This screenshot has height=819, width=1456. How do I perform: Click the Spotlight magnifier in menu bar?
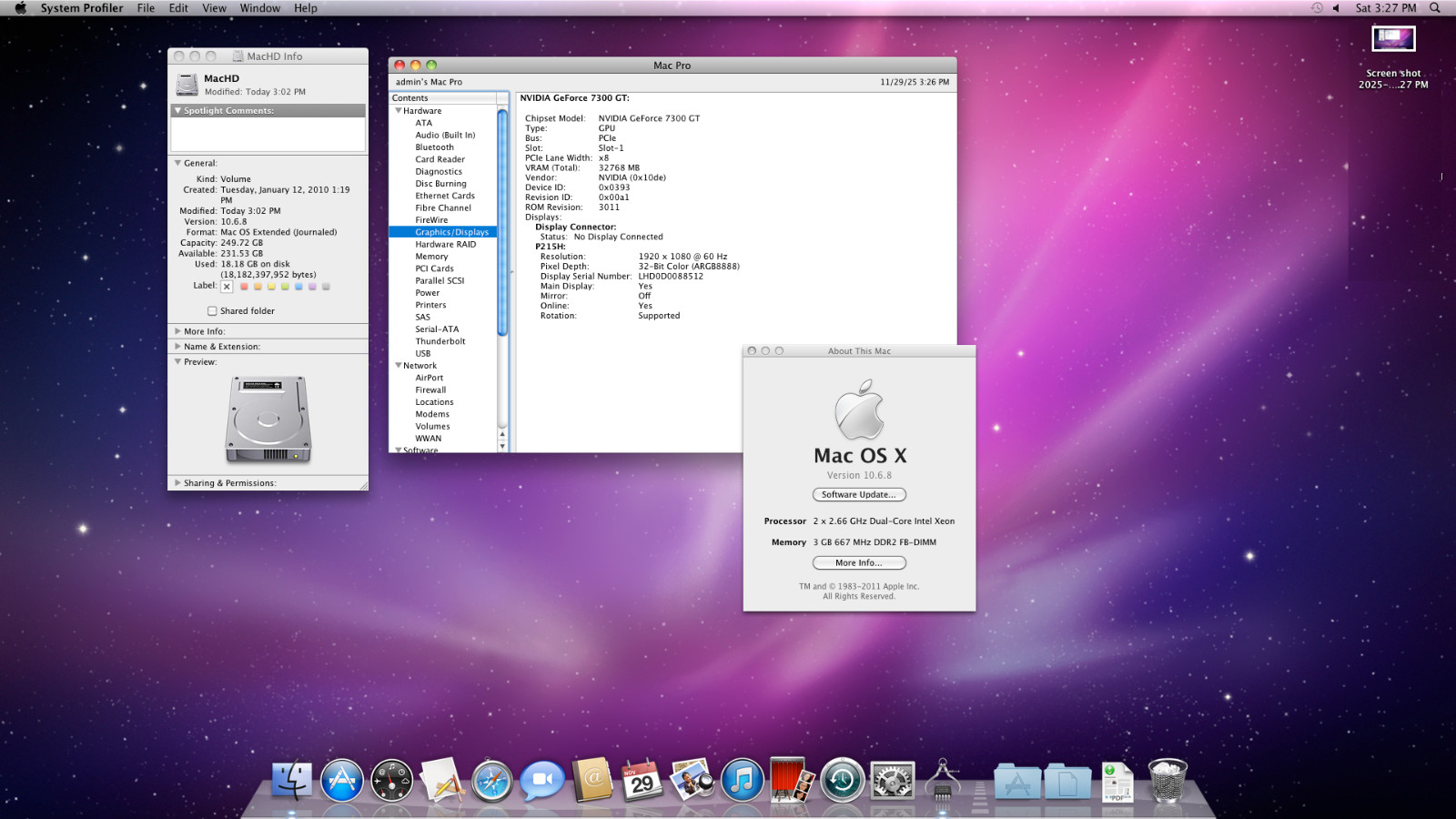1435,8
